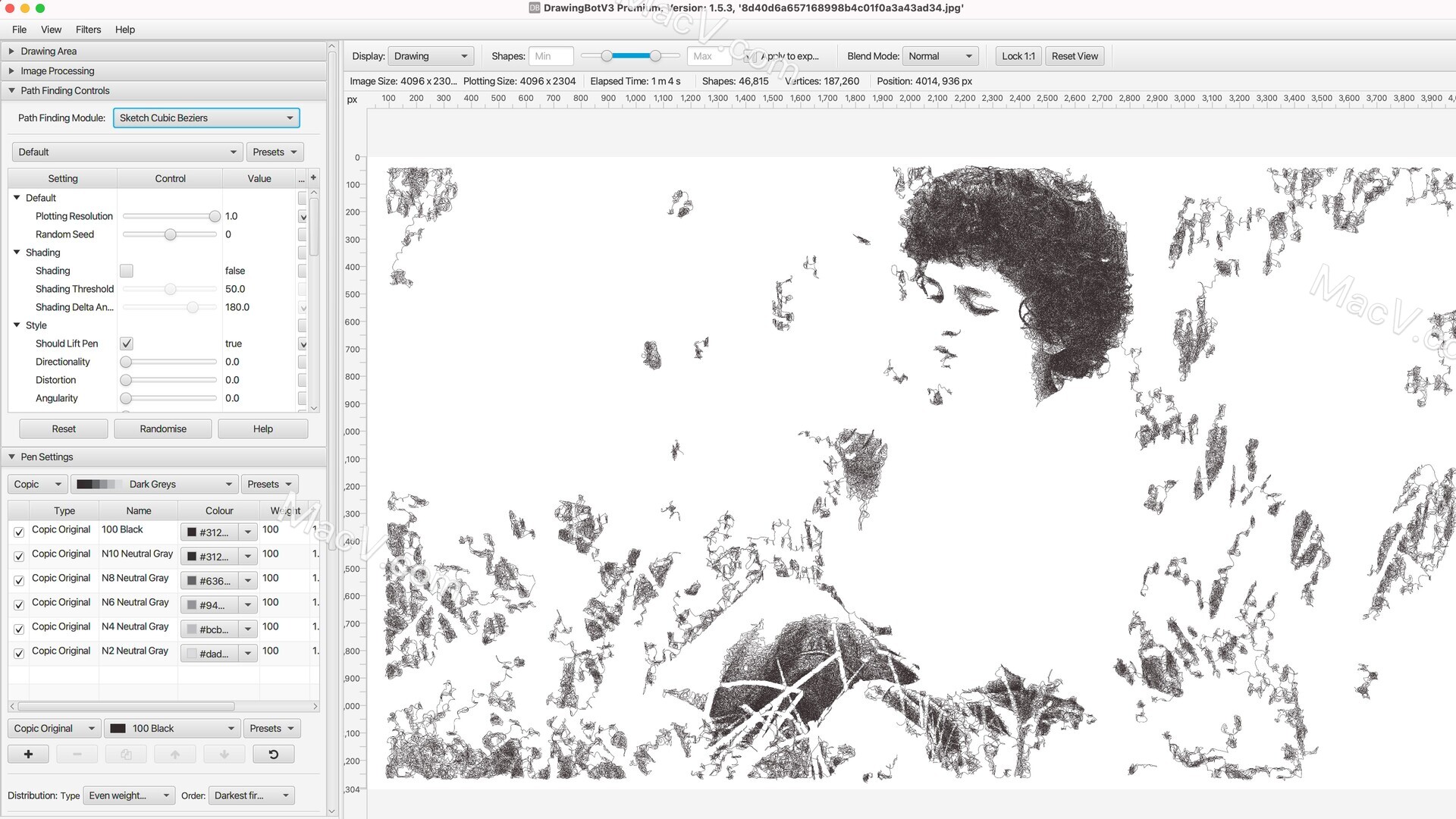Click the Help menu item
Screen dimensions: 1456x819
[x=125, y=29]
